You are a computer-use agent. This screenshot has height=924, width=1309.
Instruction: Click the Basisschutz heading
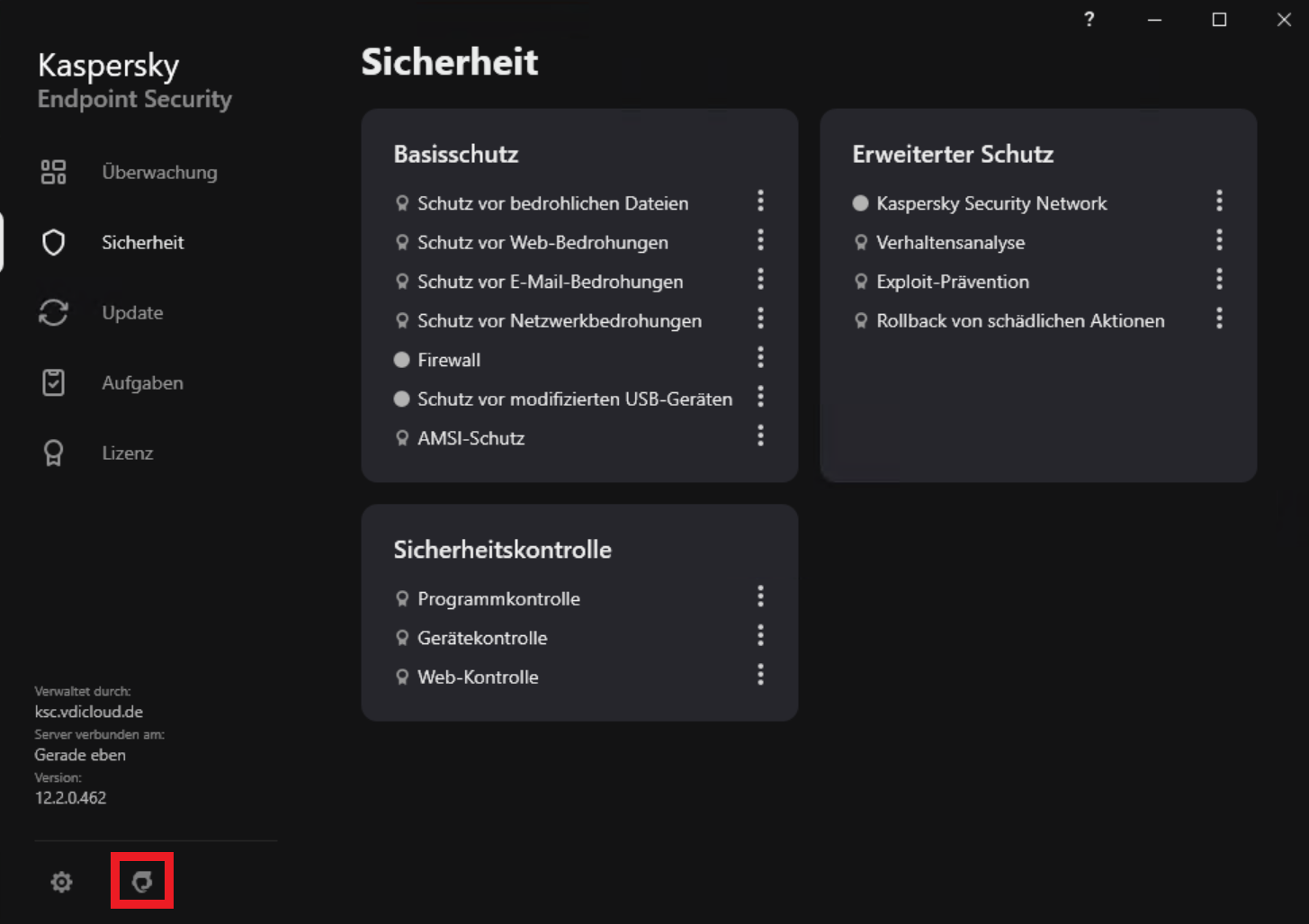coord(456,154)
